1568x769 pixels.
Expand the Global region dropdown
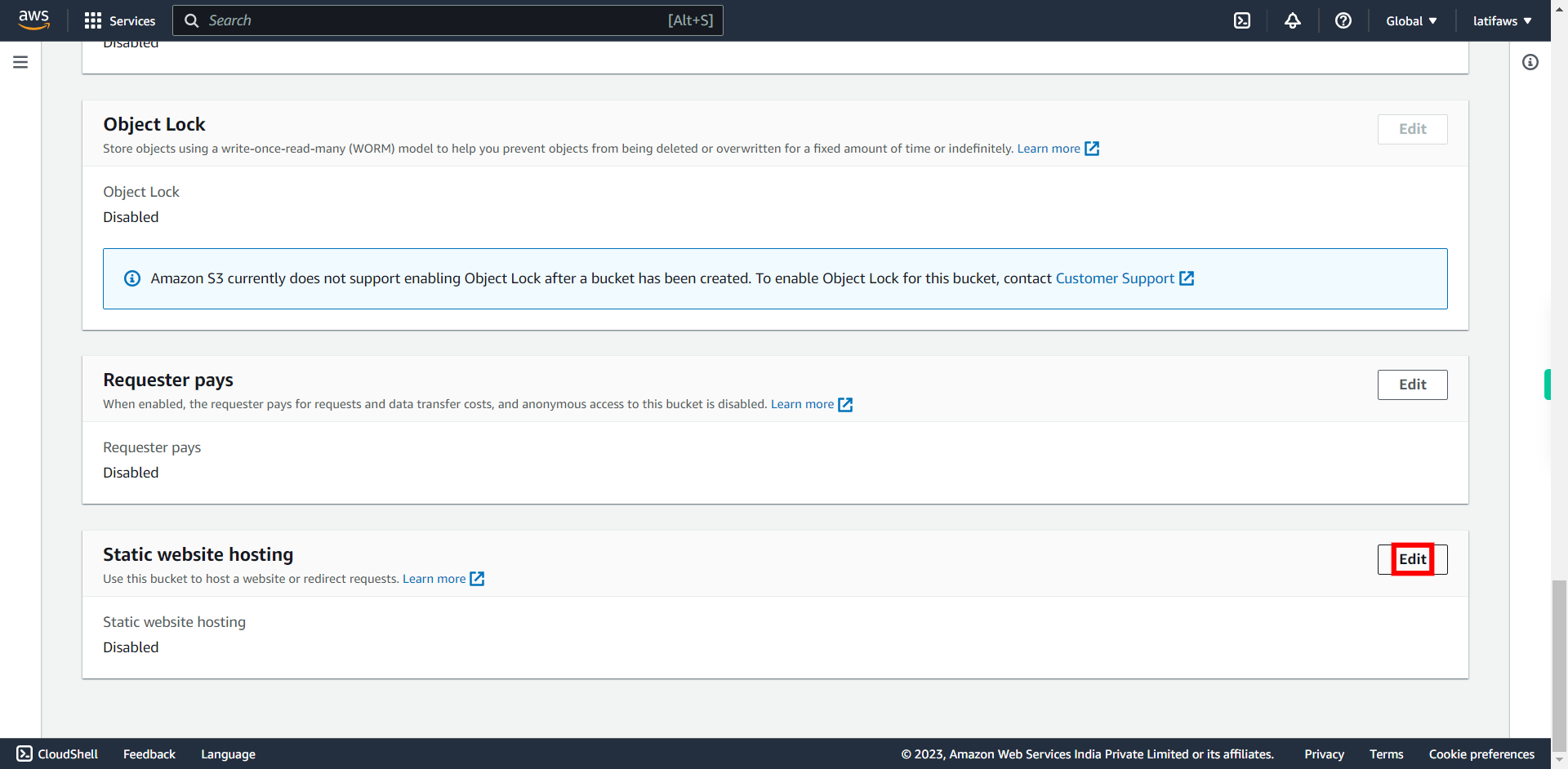[x=1411, y=20]
